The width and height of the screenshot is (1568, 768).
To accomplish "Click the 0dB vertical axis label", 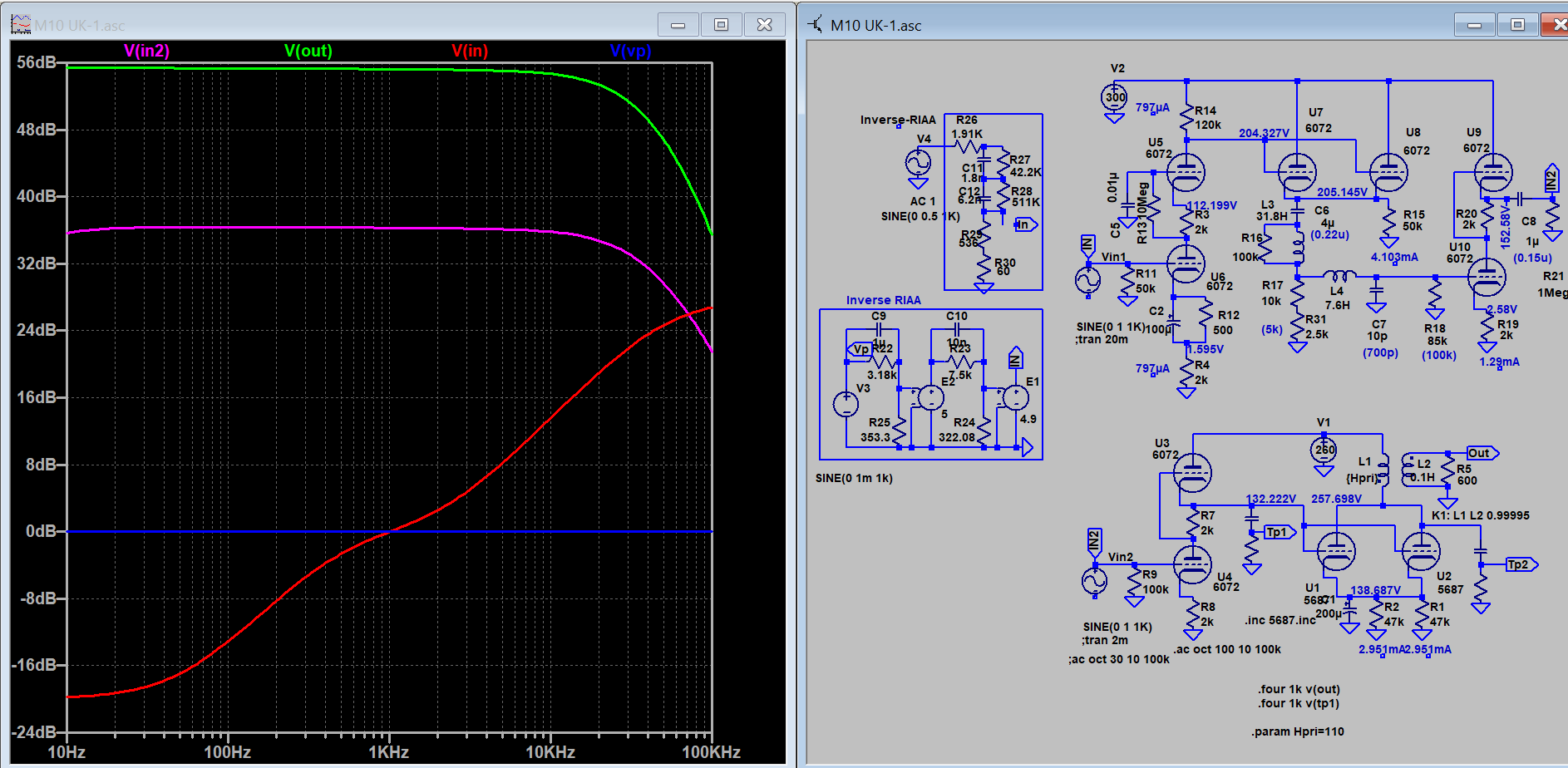I will 42,531.
